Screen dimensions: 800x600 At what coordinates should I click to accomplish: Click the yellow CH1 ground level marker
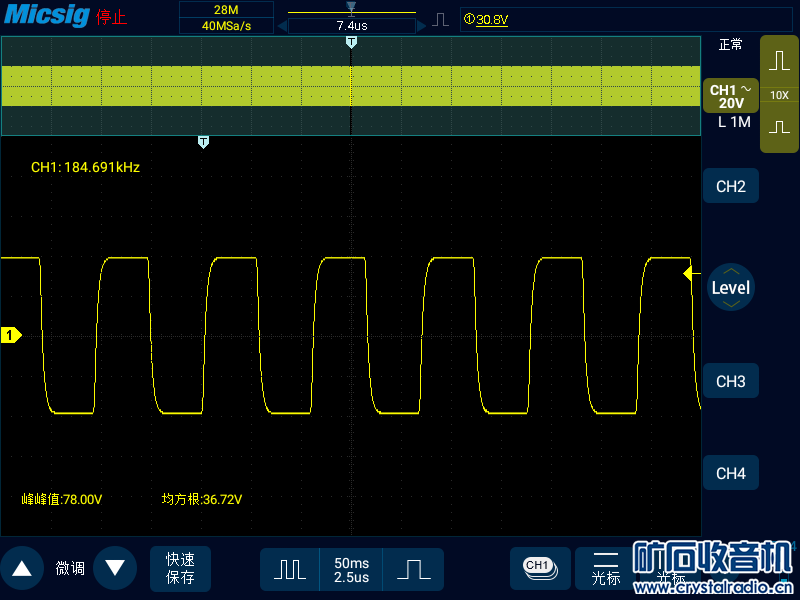pos(11,336)
